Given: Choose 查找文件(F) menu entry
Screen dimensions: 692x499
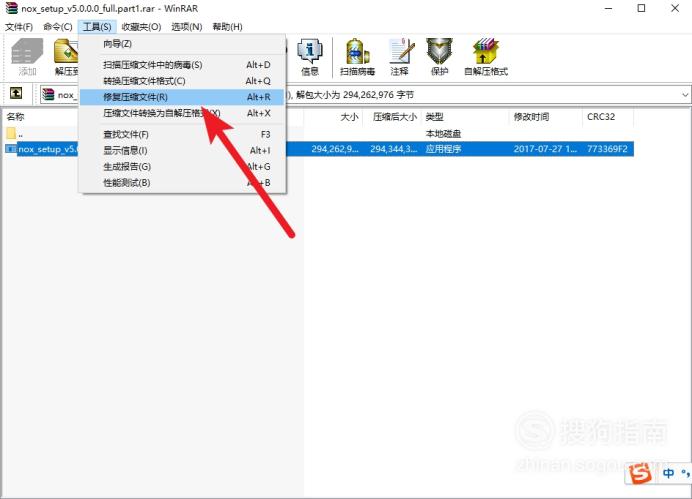Looking at the screenshot, I should tap(182, 135).
